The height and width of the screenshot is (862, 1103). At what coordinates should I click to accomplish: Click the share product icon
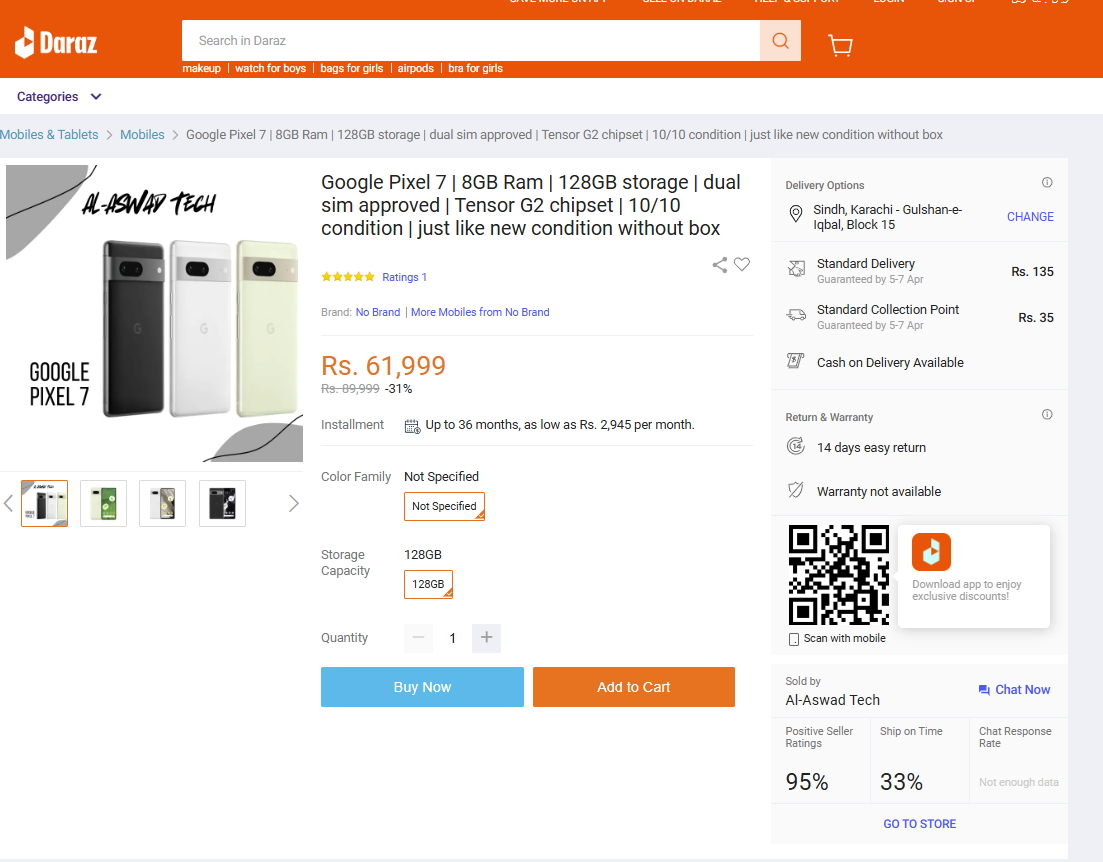click(x=720, y=265)
